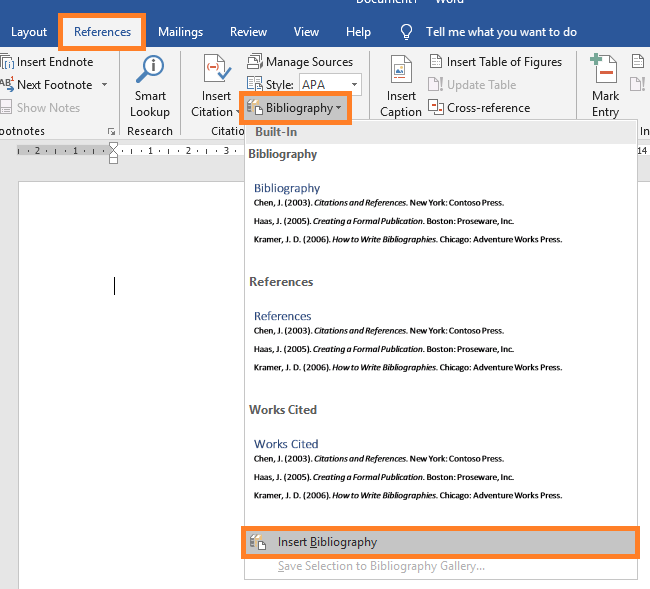This screenshot has height=589, width=650.
Task: Click Save Selection to Bibliography Gallery
Action: click(x=381, y=566)
